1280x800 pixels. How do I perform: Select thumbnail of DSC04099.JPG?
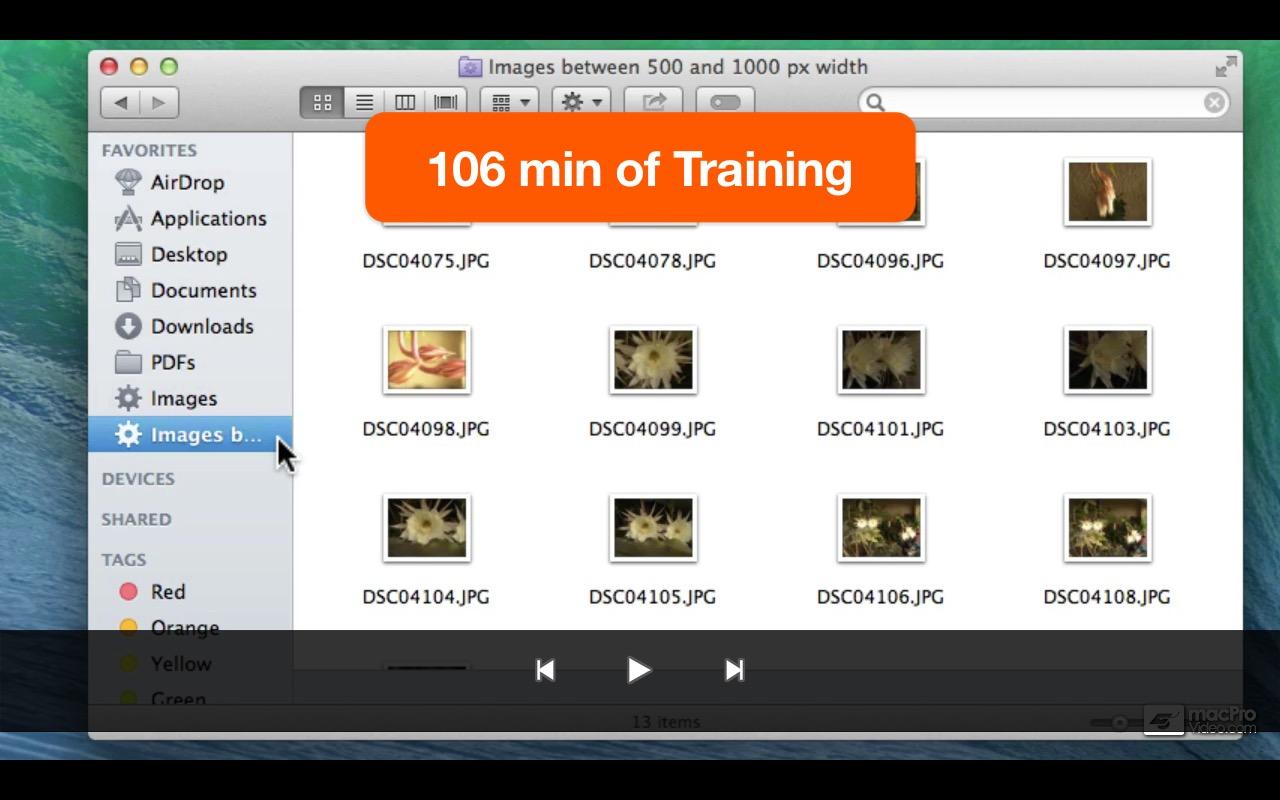tap(653, 360)
